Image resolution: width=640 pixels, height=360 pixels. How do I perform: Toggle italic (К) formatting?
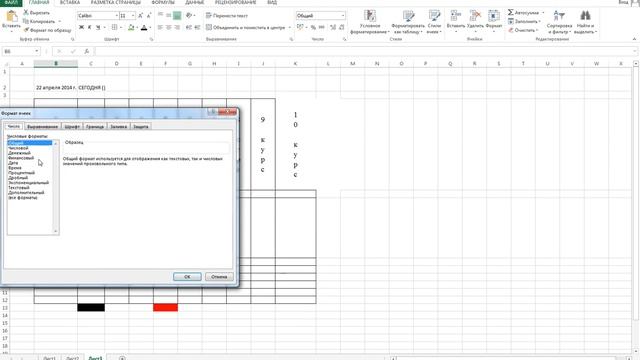pyautogui.click(x=89, y=27)
